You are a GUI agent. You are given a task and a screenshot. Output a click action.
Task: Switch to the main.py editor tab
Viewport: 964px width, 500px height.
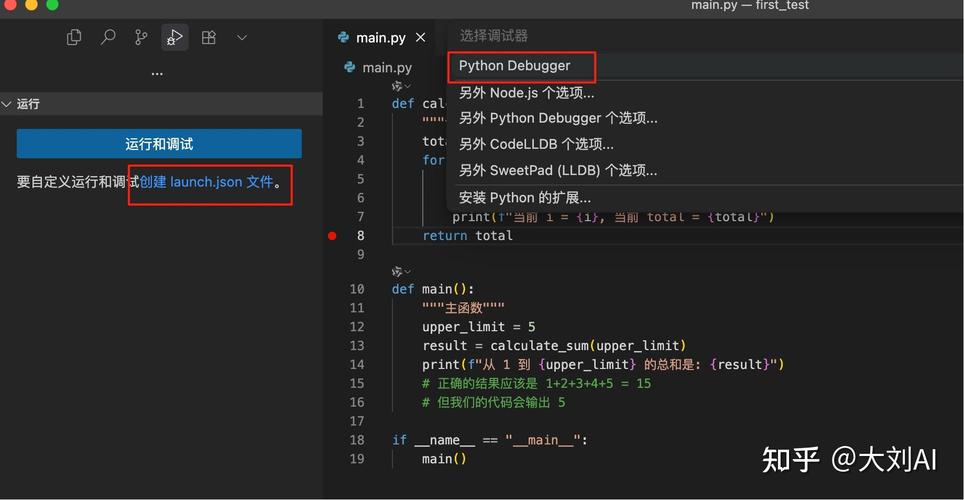[381, 38]
